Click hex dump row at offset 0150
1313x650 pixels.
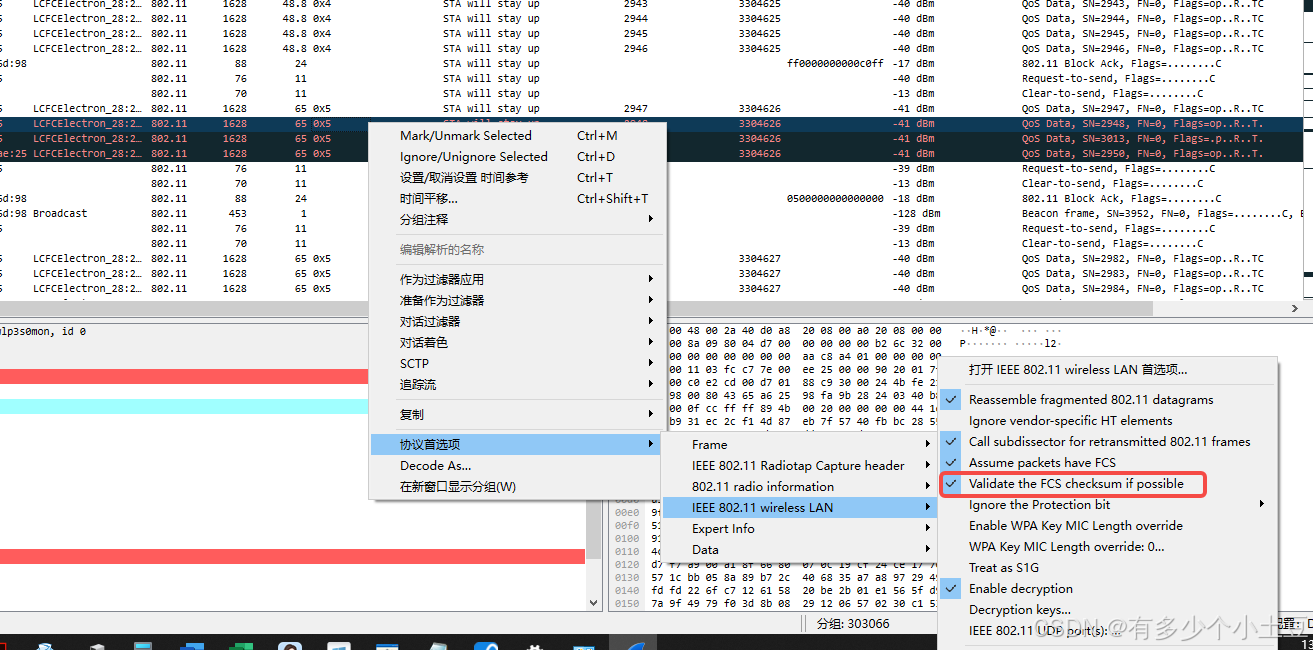[775, 604]
